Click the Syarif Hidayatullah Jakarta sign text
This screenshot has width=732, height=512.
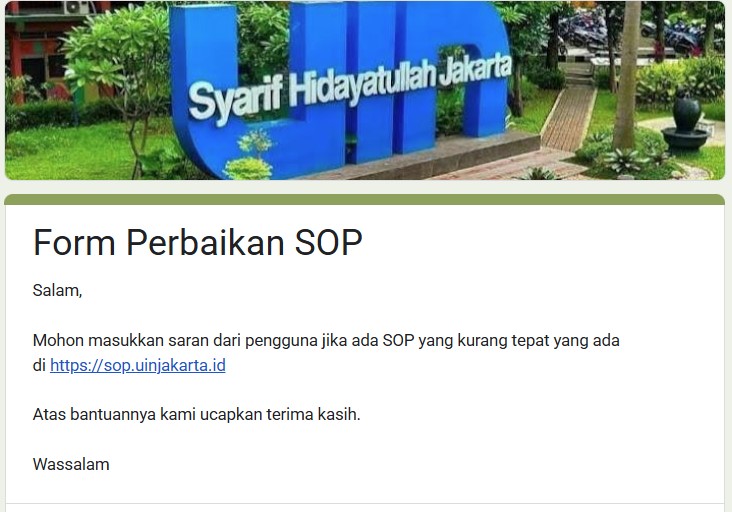(x=350, y=89)
